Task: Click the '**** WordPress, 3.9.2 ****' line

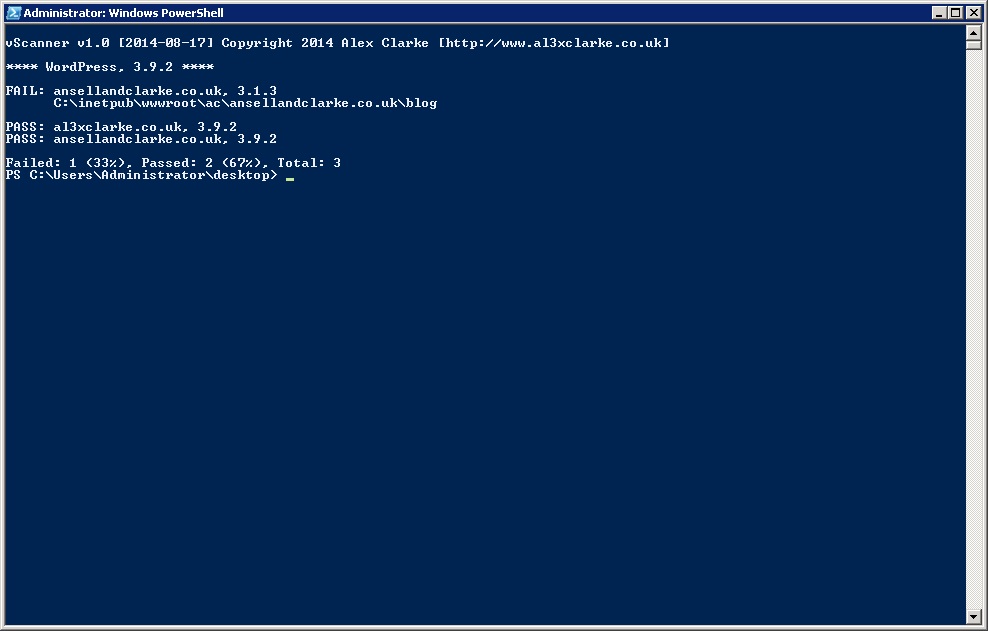Action: click(110, 67)
